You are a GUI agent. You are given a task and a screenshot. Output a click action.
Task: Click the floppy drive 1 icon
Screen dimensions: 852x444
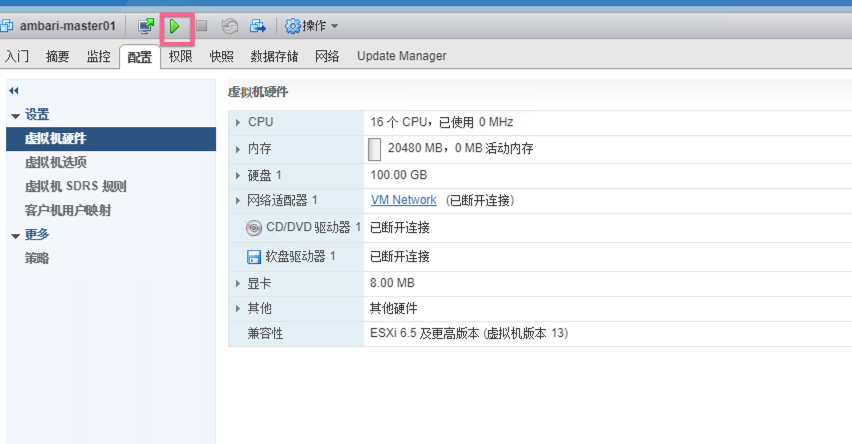tap(253, 257)
